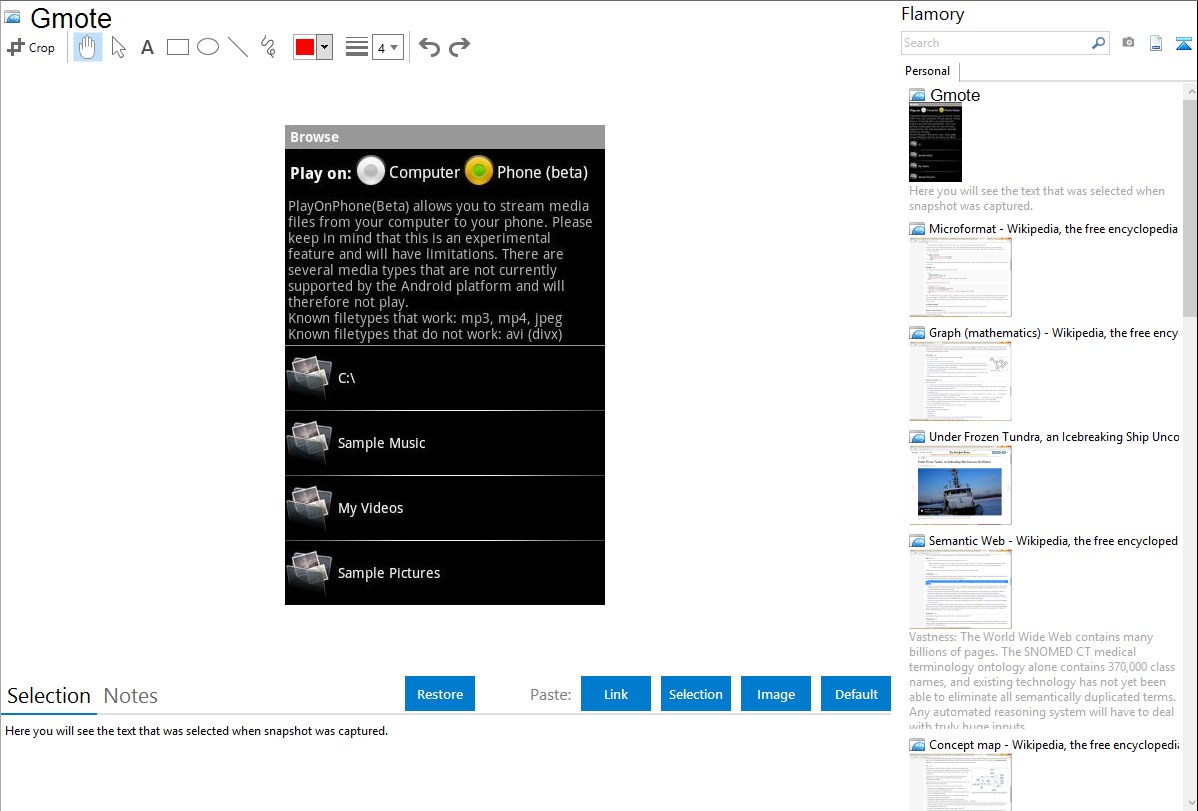Image resolution: width=1198 pixels, height=811 pixels.
Task: Click the app icon beside the Gmote heading
Action: (12, 17)
